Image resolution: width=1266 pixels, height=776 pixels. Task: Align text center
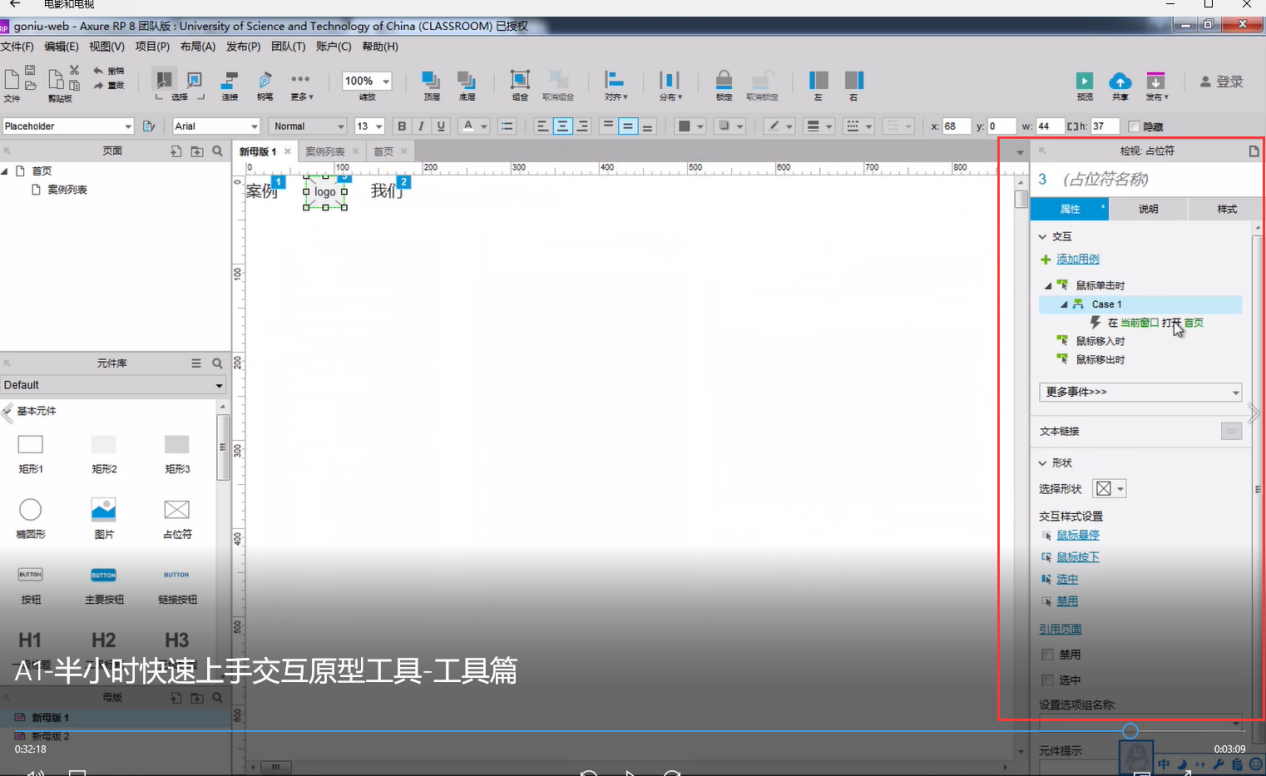562,126
